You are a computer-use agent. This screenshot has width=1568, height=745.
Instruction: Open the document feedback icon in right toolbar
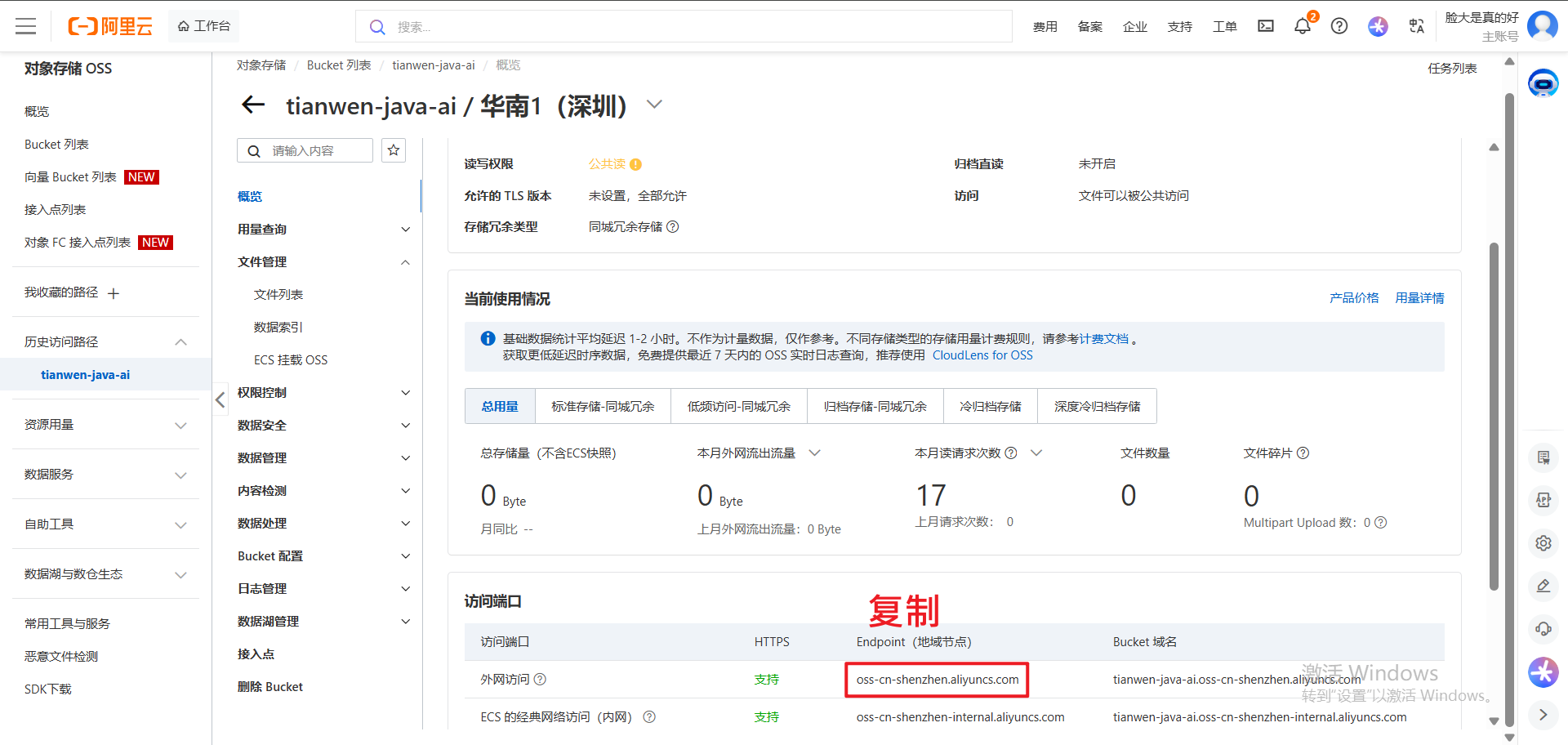(x=1543, y=457)
